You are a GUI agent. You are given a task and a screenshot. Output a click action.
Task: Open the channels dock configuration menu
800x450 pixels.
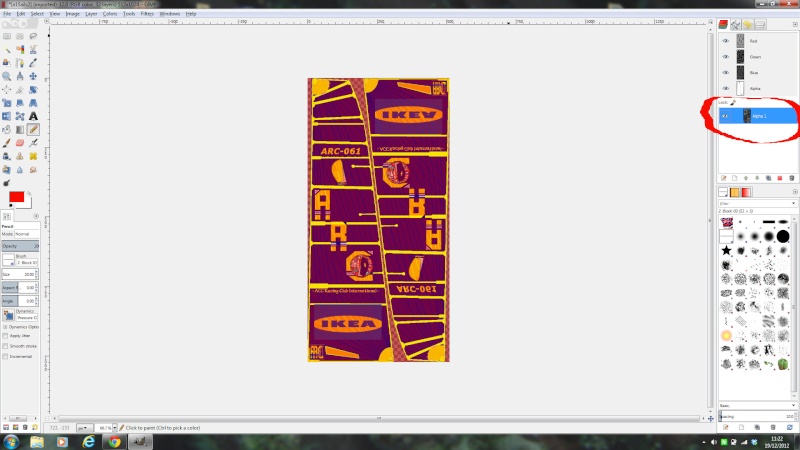point(795,24)
